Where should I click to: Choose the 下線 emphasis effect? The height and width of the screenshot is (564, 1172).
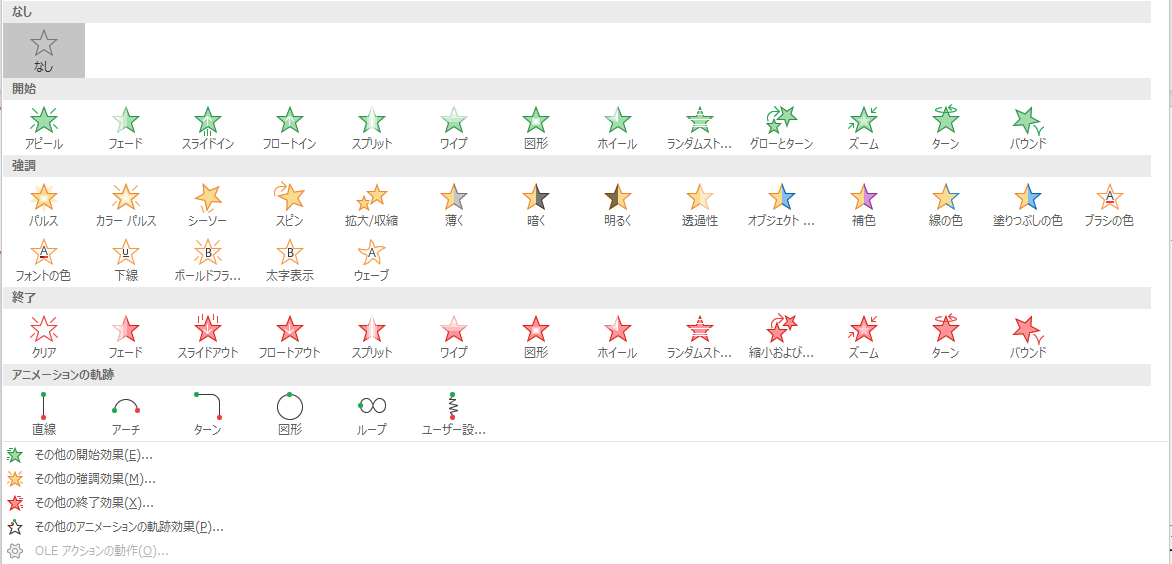(x=126, y=260)
